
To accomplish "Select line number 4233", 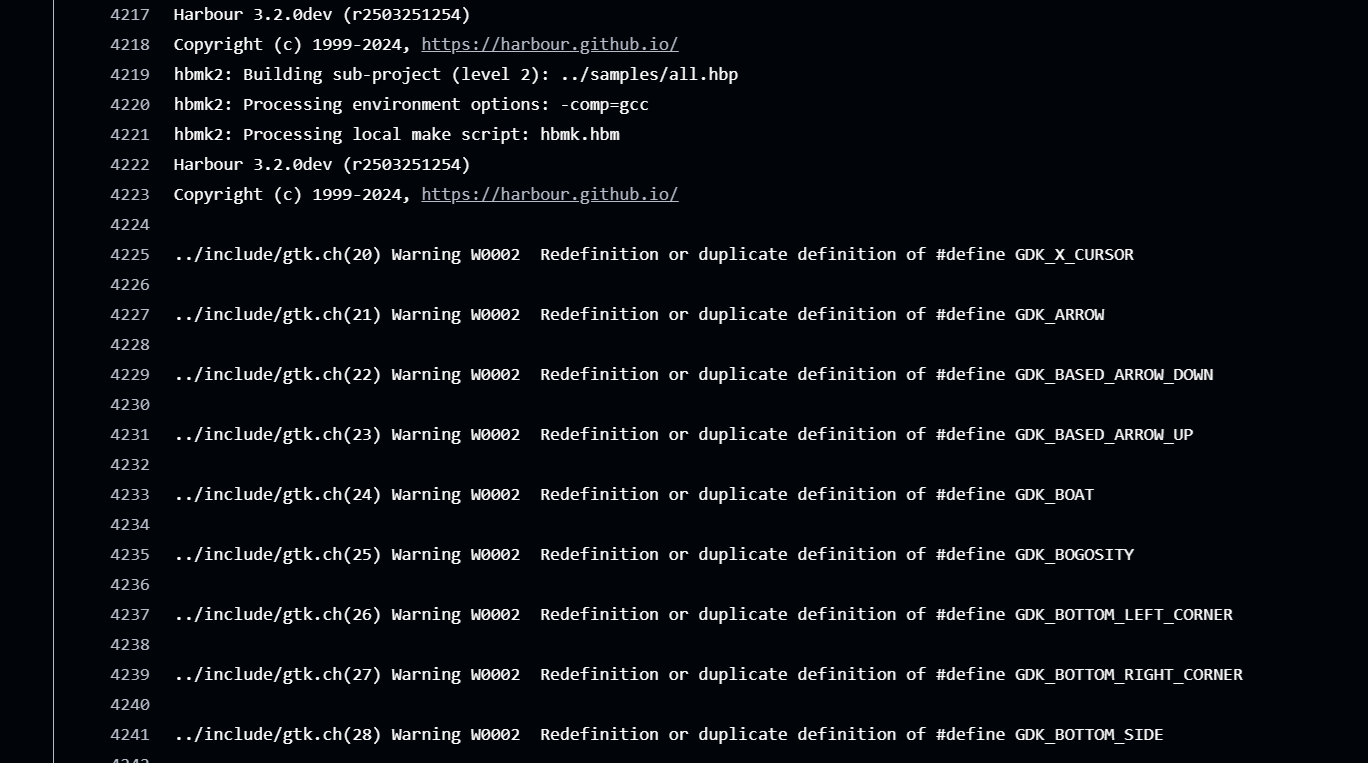I will coord(130,495).
